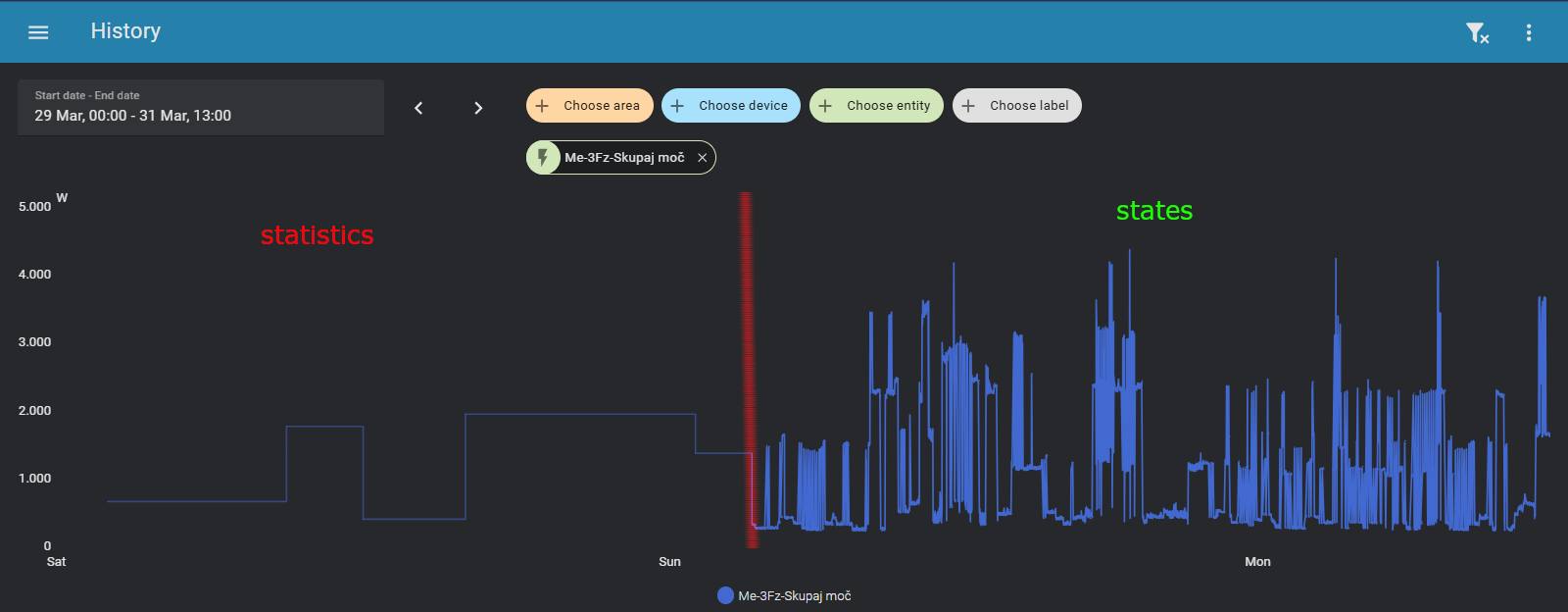
Task: Open the Start date - End date picker
Action: [201, 107]
